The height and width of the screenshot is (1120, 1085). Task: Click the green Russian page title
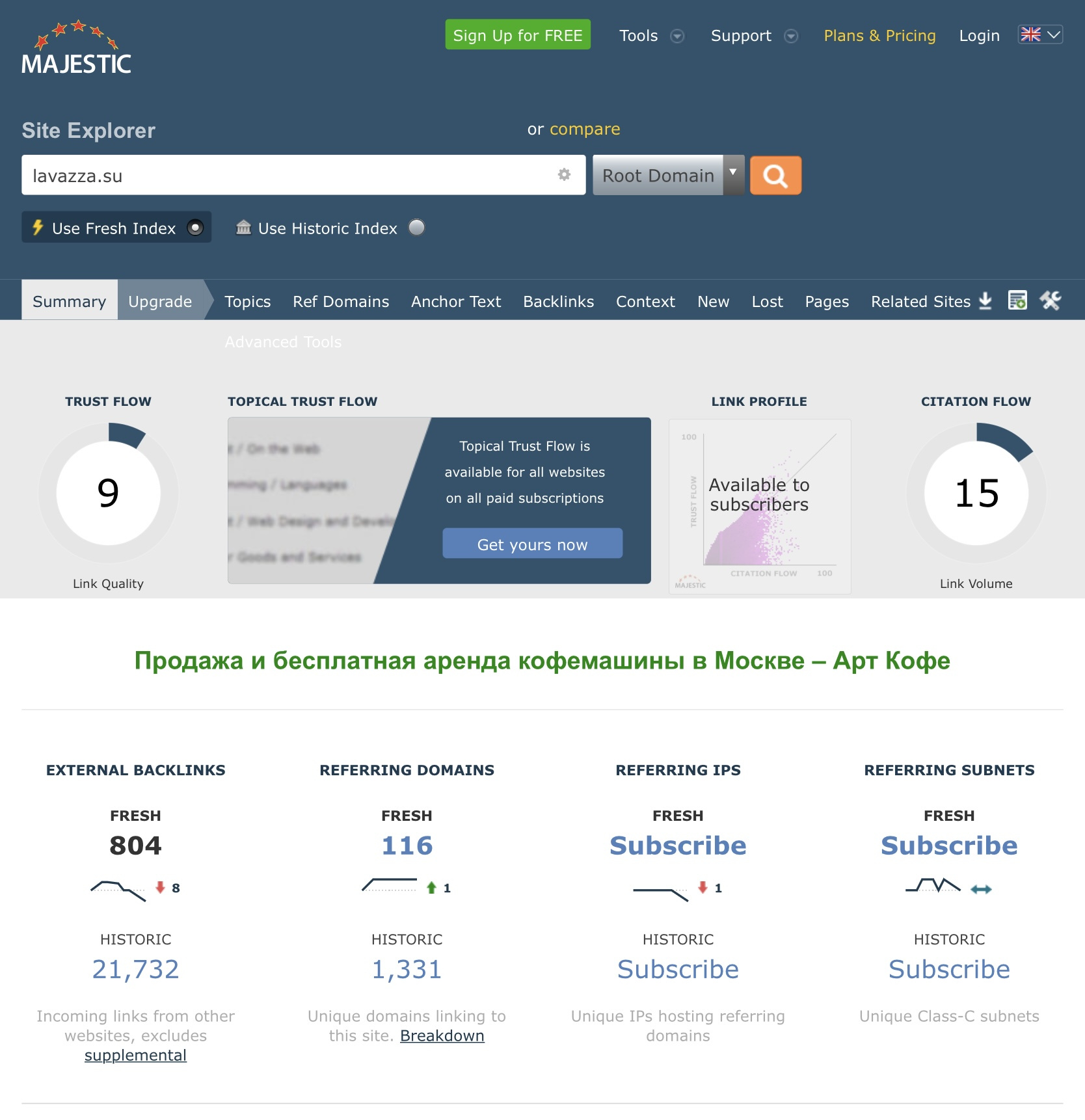[542, 660]
